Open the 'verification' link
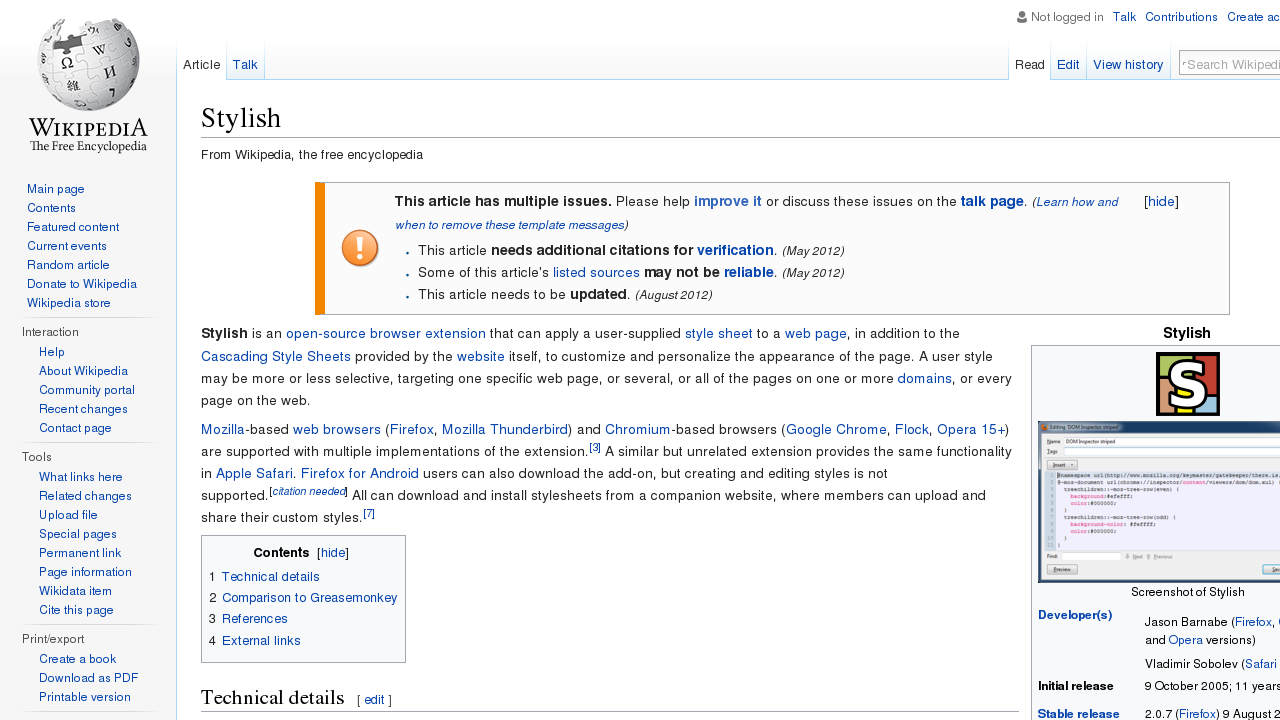This screenshot has width=1280, height=720. [x=735, y=250]
